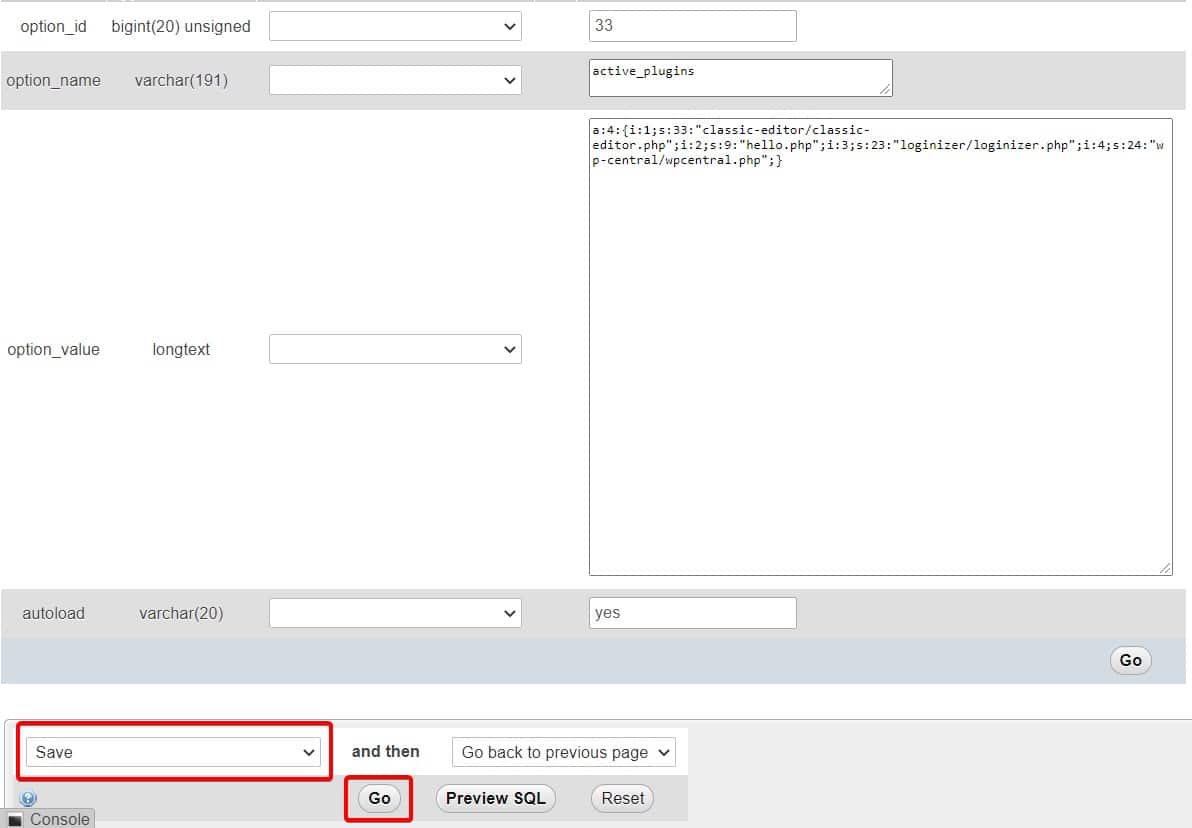Image resolution: width=1192 pixels, height=828 pixels.
Task: Expand the 'Go back to previous page' dropdown
Action: point(563,752)
